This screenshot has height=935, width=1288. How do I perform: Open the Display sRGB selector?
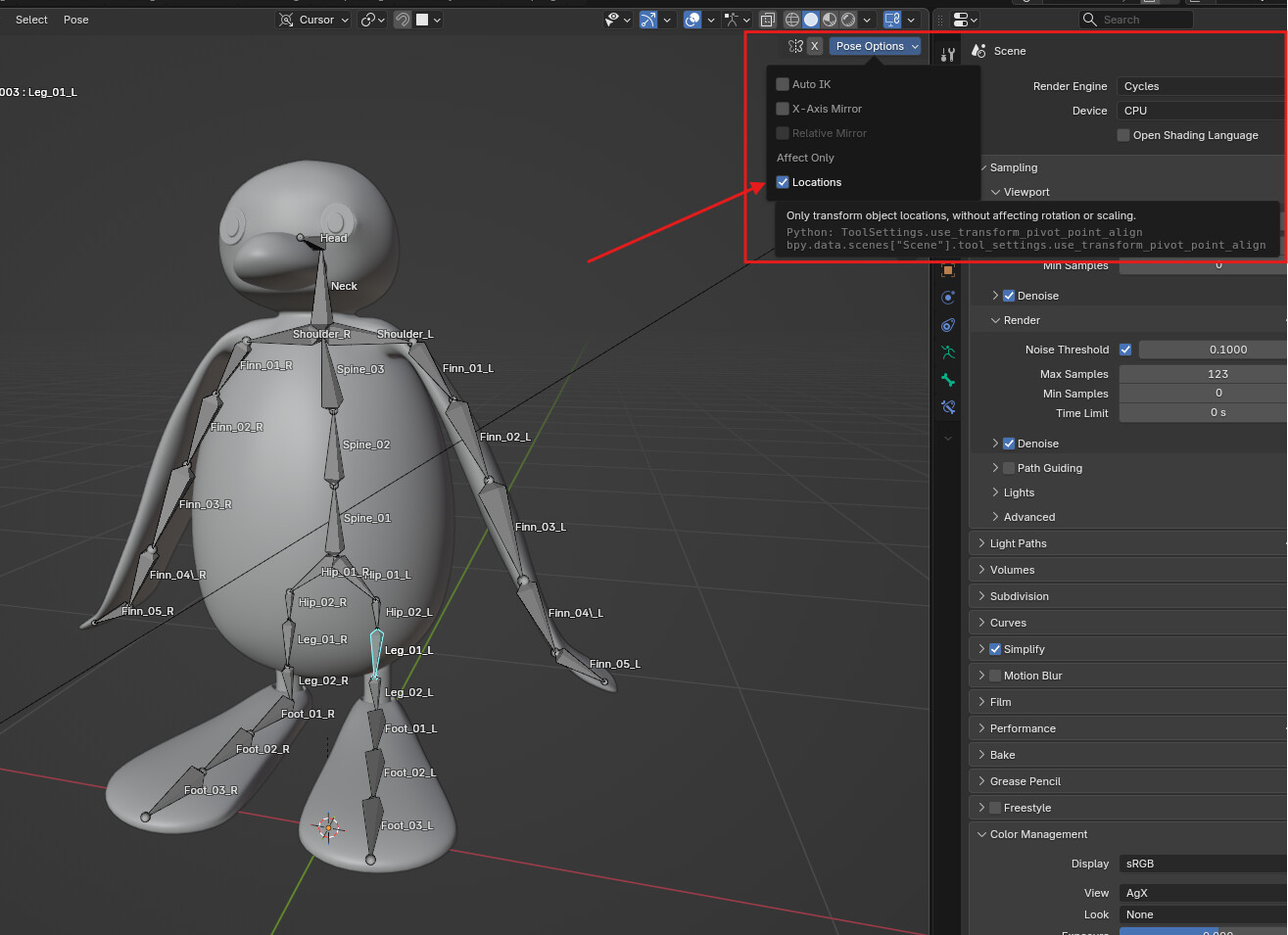tap(1204, 864)
